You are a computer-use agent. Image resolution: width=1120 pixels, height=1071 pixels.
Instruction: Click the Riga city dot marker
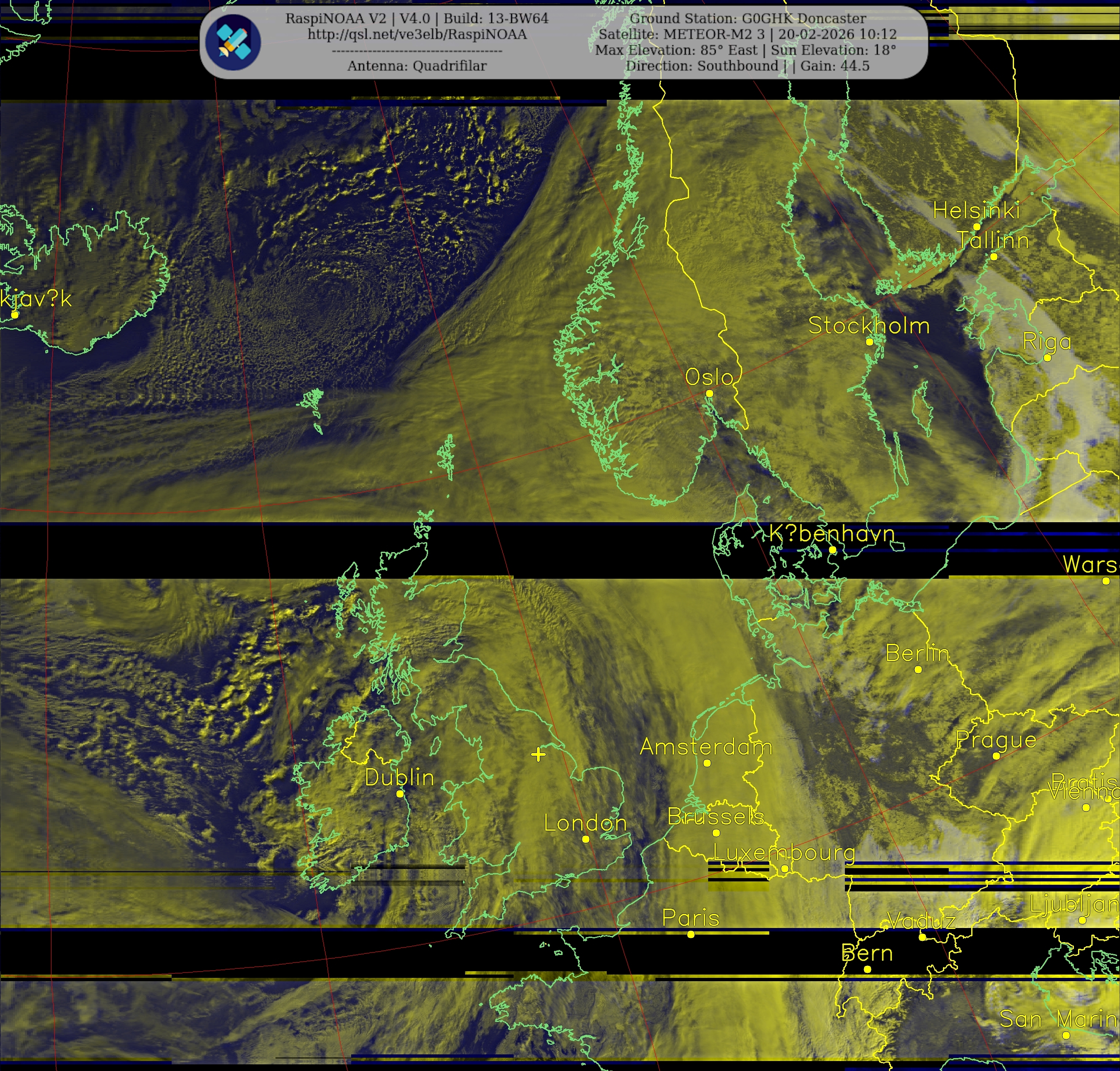point(1047,358)
